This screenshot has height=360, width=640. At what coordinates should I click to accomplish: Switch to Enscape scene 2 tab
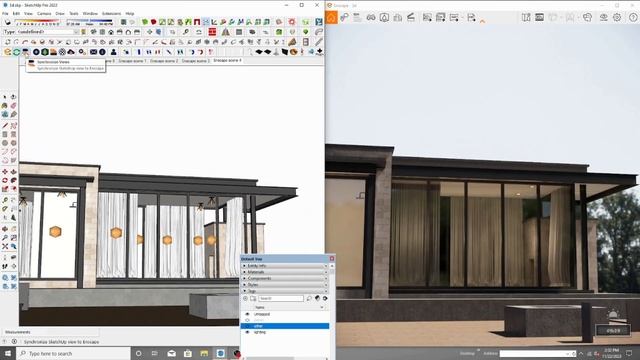(164, 61)
